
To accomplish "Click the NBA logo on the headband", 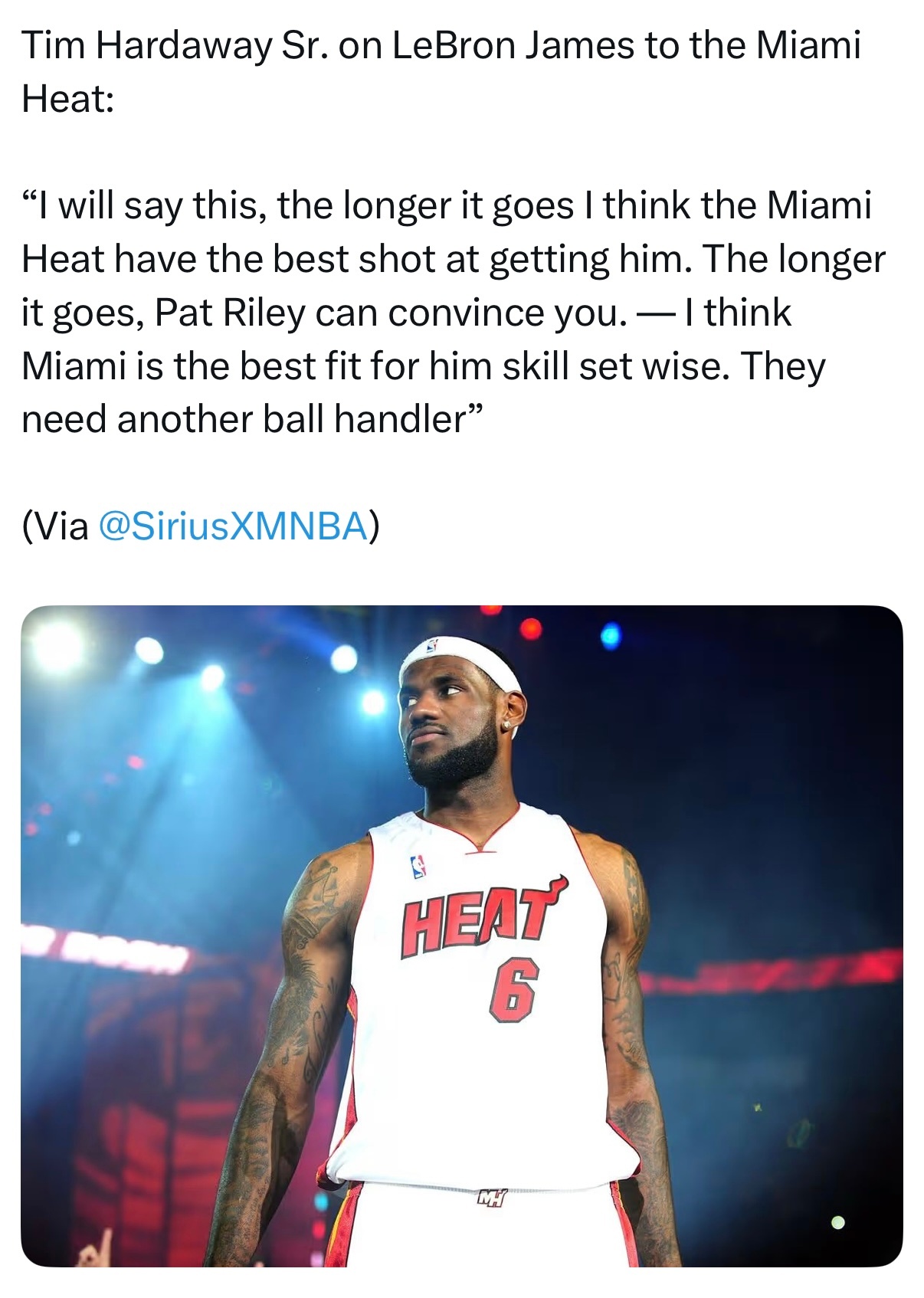I will pos(434,647).
